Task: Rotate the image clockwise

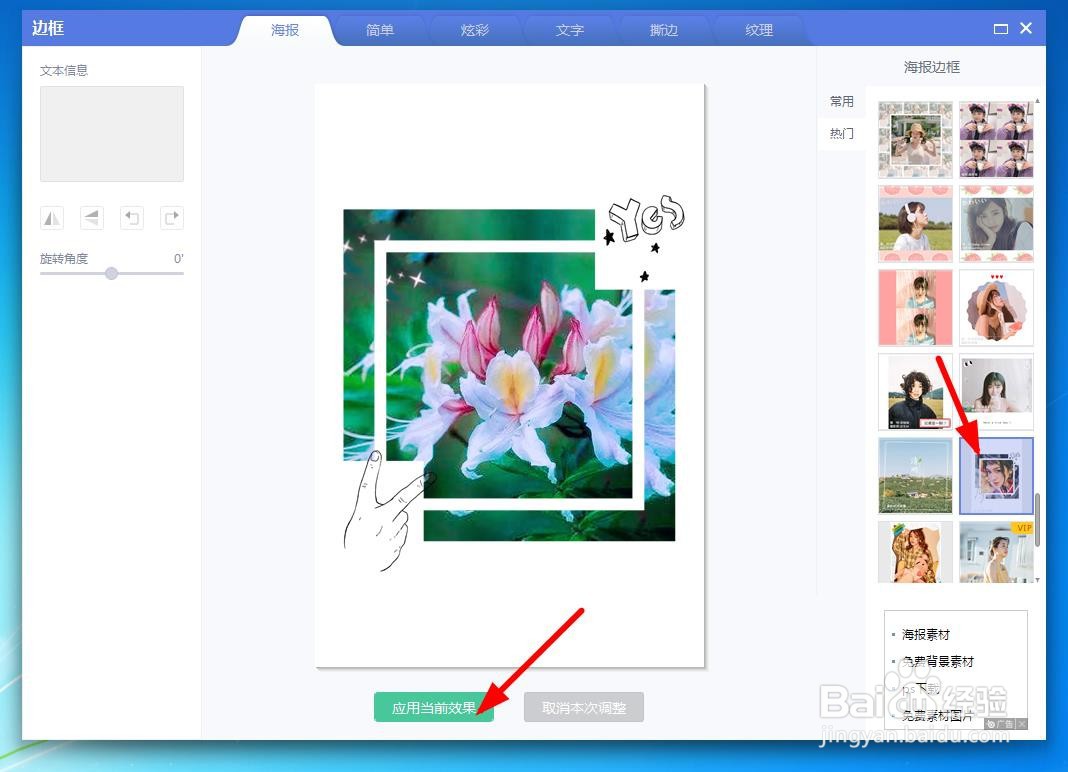Action: (172, 218)
